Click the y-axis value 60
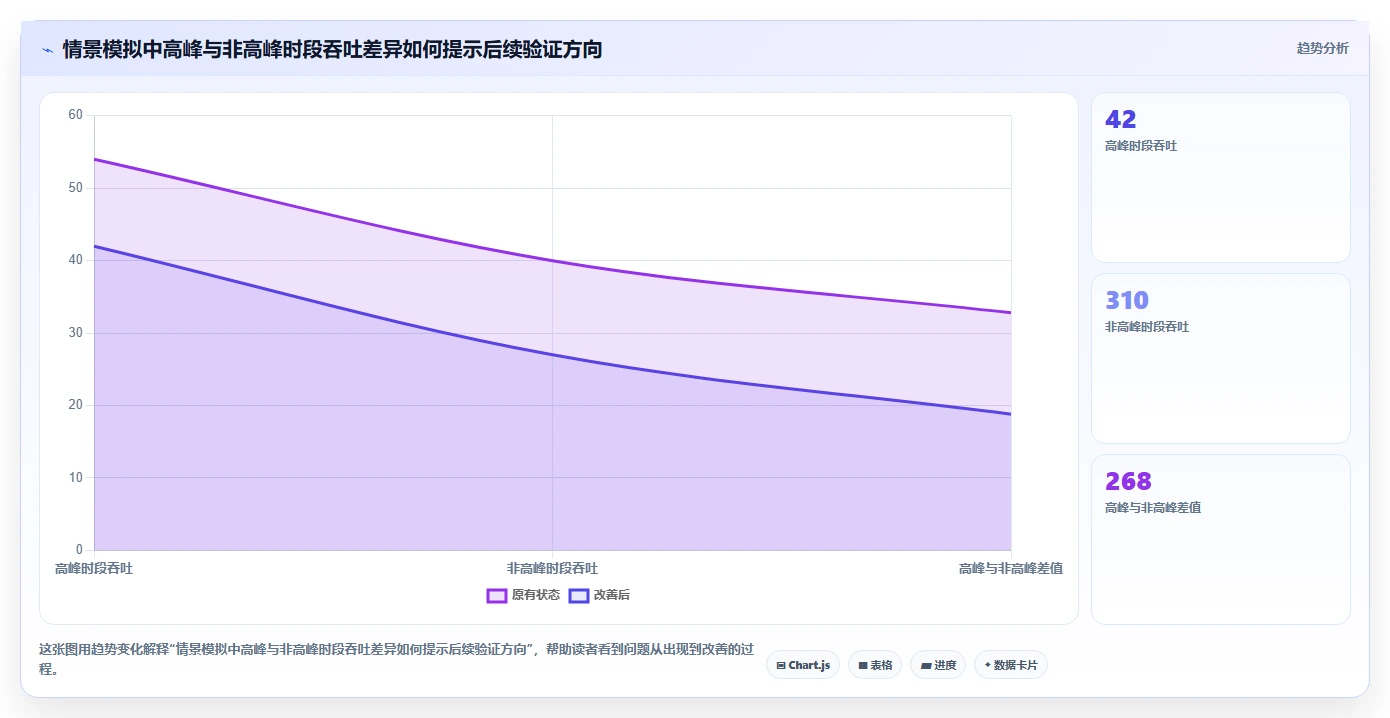Viewport: 1390px width, 718px height. point(76,115)
